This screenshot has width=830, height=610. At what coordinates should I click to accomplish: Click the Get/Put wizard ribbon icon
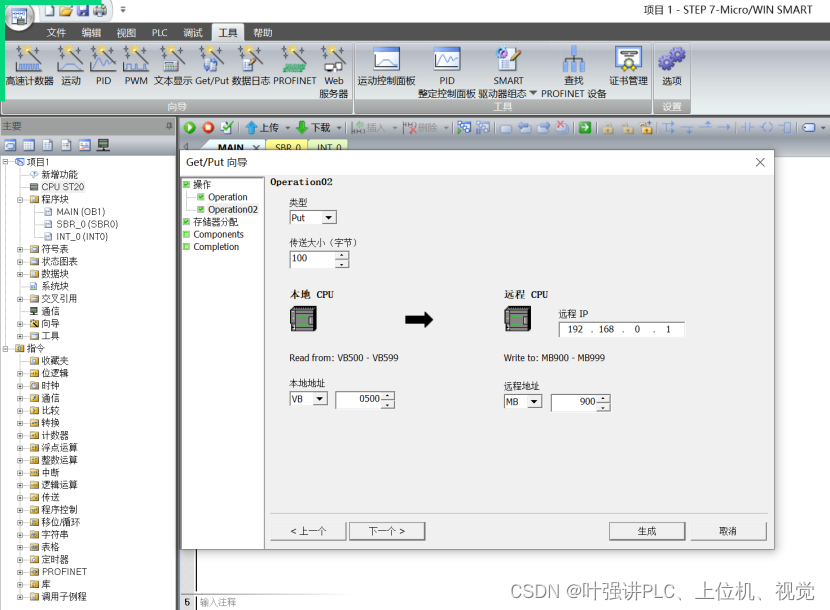[212, 65]
